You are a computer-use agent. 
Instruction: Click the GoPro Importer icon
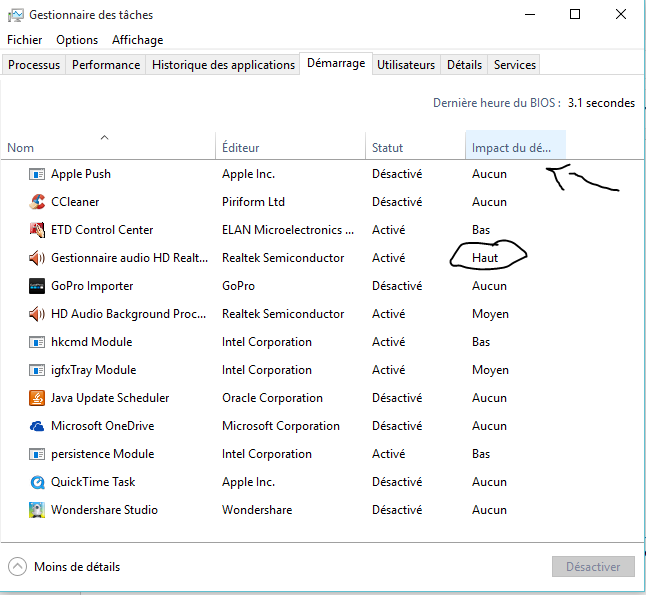[x=37, y=286]
